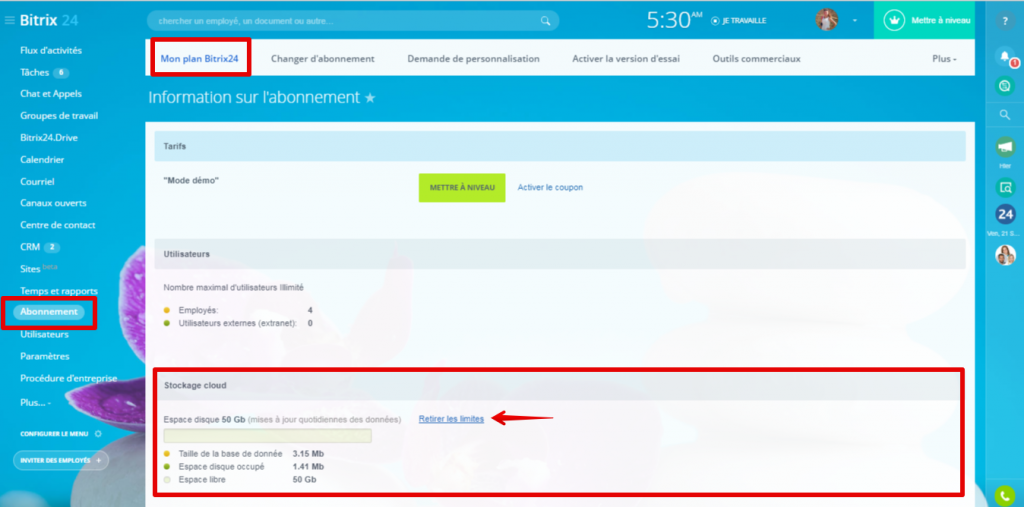Open Tâches in the sidebar

coord(35,73)
